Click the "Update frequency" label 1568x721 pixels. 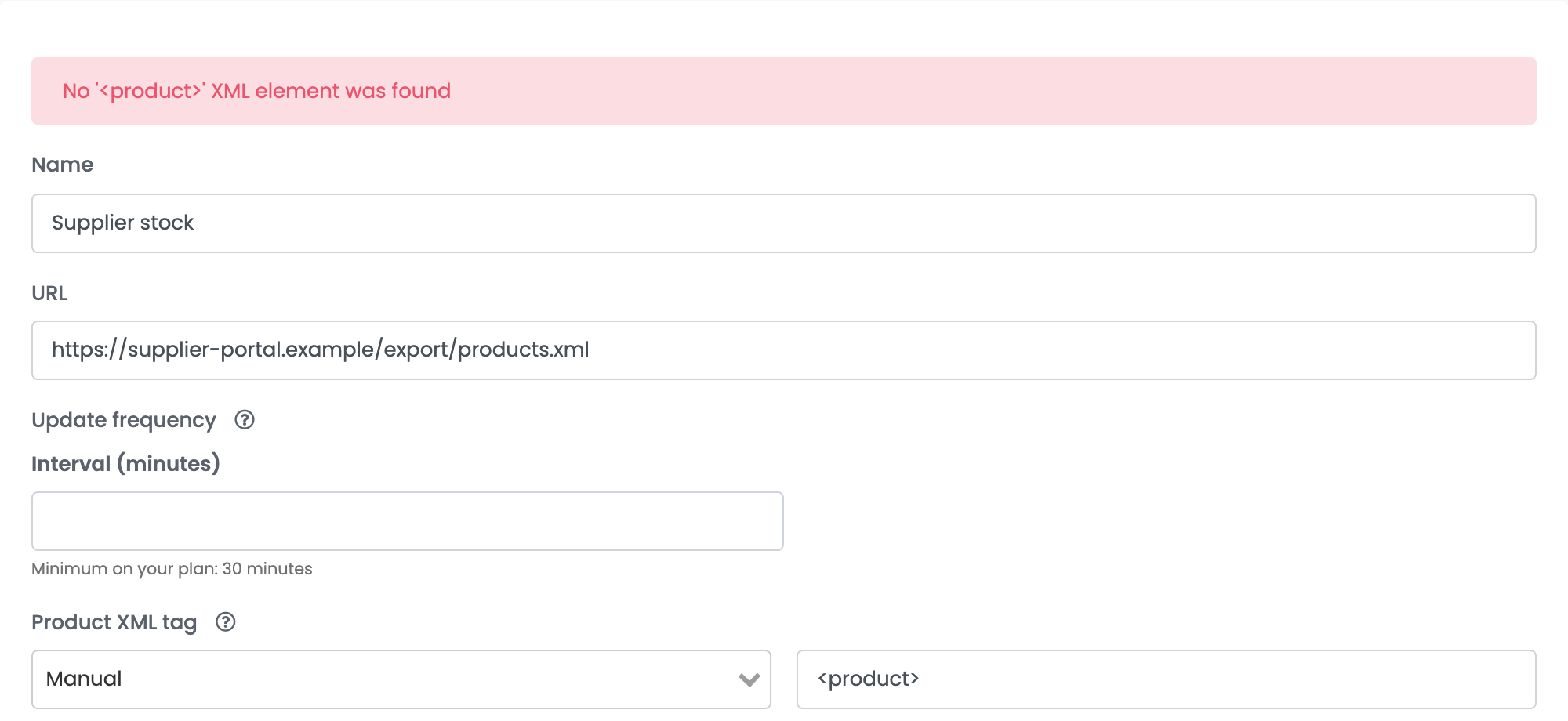pyautogui.click(x=124, y=420)
